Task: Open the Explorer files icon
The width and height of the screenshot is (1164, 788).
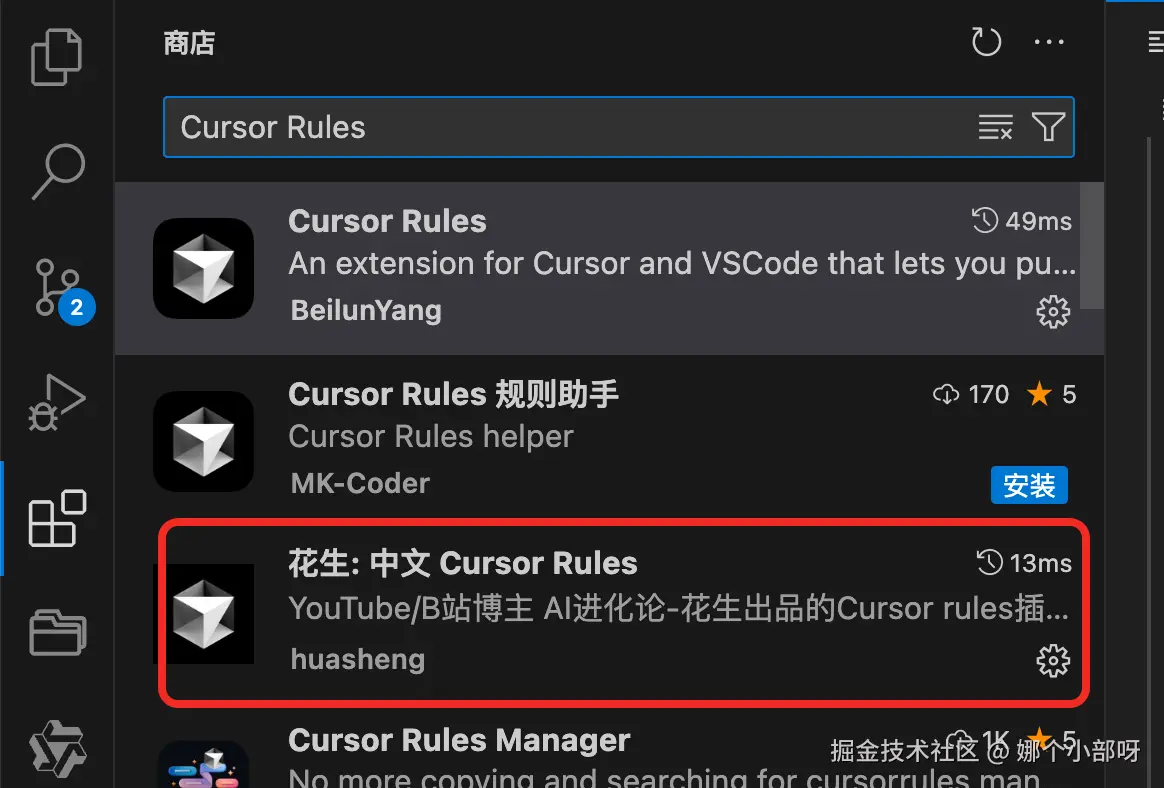Action: (x=56, y=57)
